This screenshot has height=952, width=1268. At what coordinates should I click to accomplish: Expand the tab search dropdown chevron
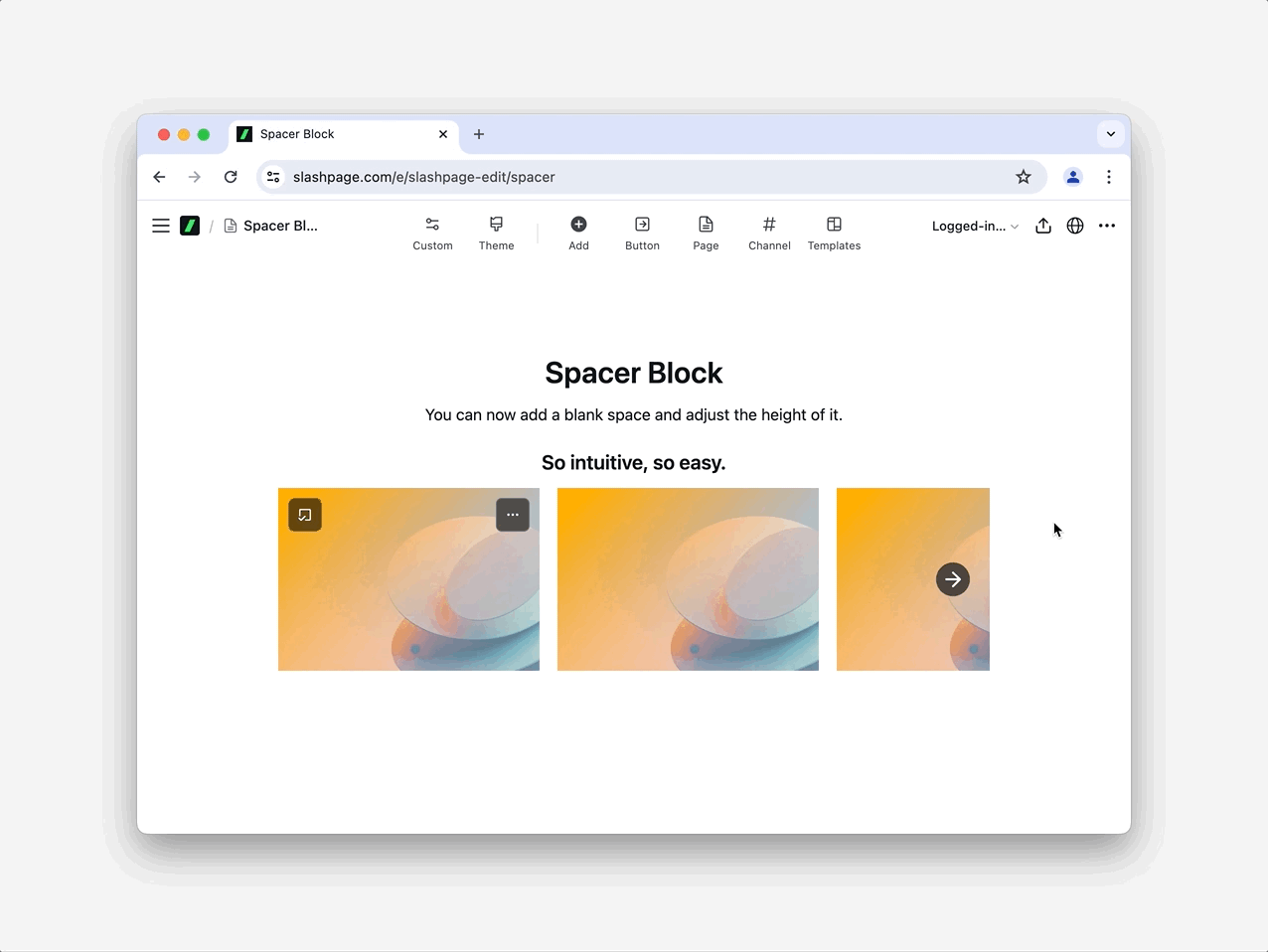1111,134
